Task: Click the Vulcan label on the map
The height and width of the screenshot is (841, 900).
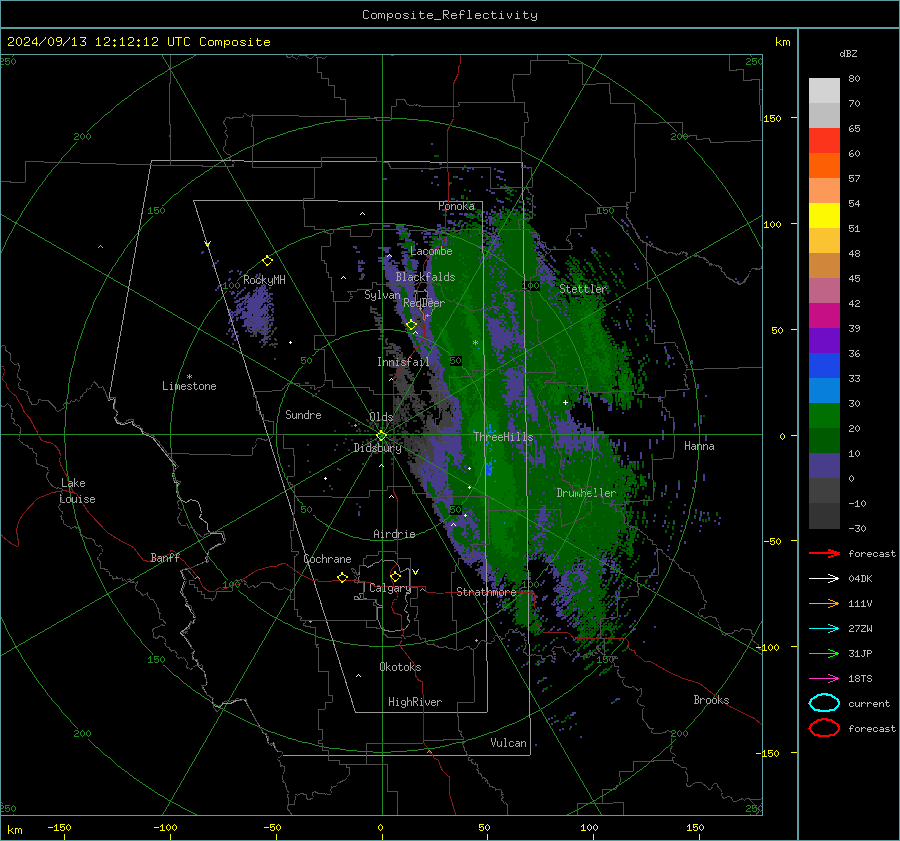Action: tap(509, 743)
